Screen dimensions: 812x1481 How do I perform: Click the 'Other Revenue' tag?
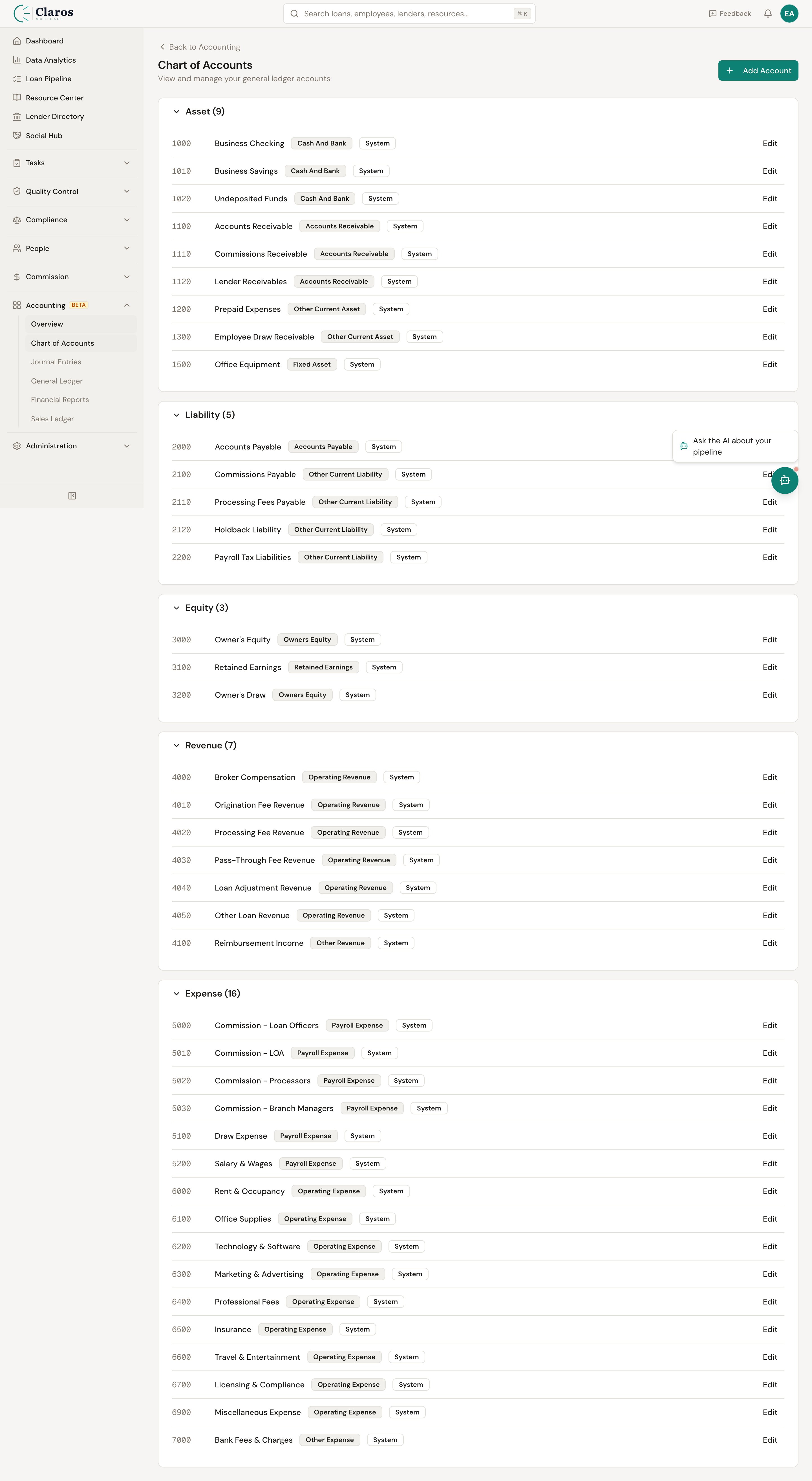click(x=340, y=944)
